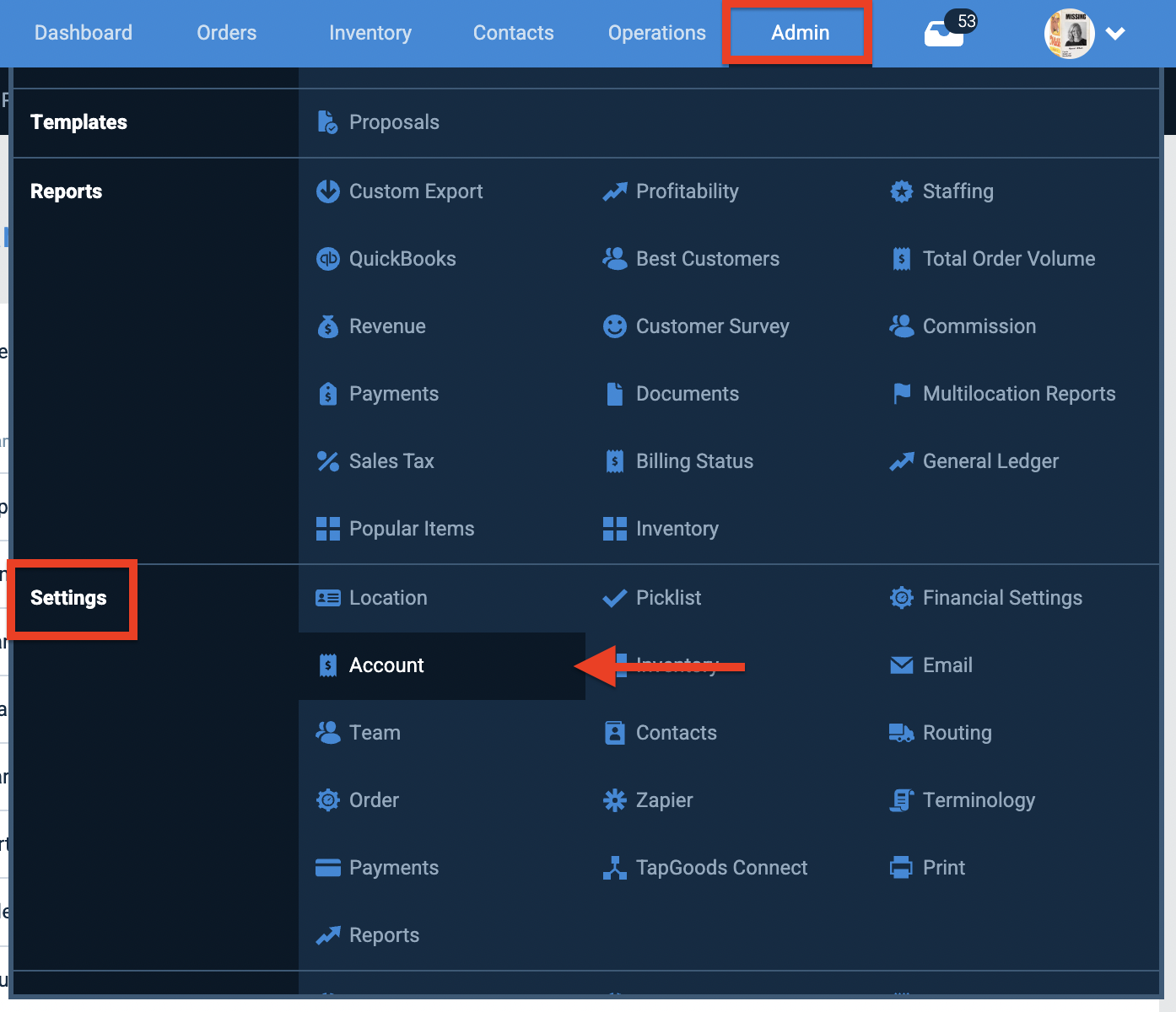Click the user profile avatar

coord(1069,34)
